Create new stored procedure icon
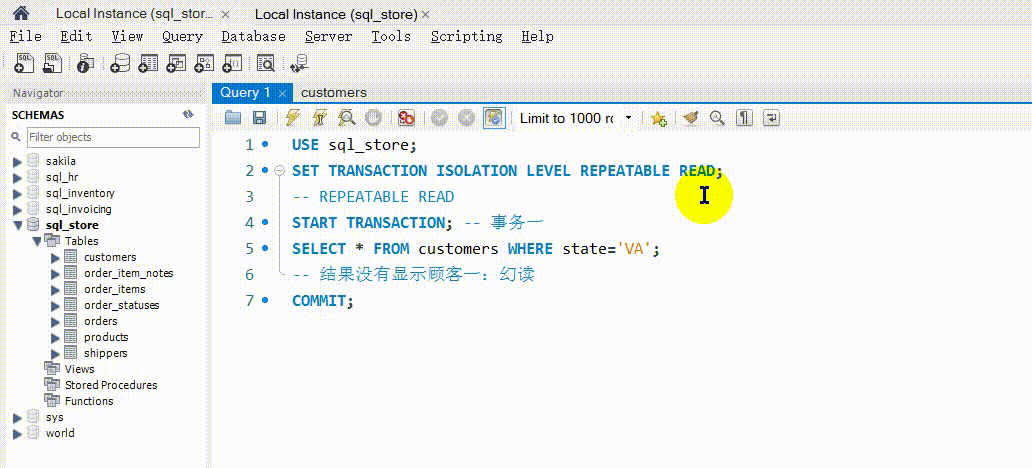Image resolution: width=1032 pixels, height=468 pixels. (204, 63)
